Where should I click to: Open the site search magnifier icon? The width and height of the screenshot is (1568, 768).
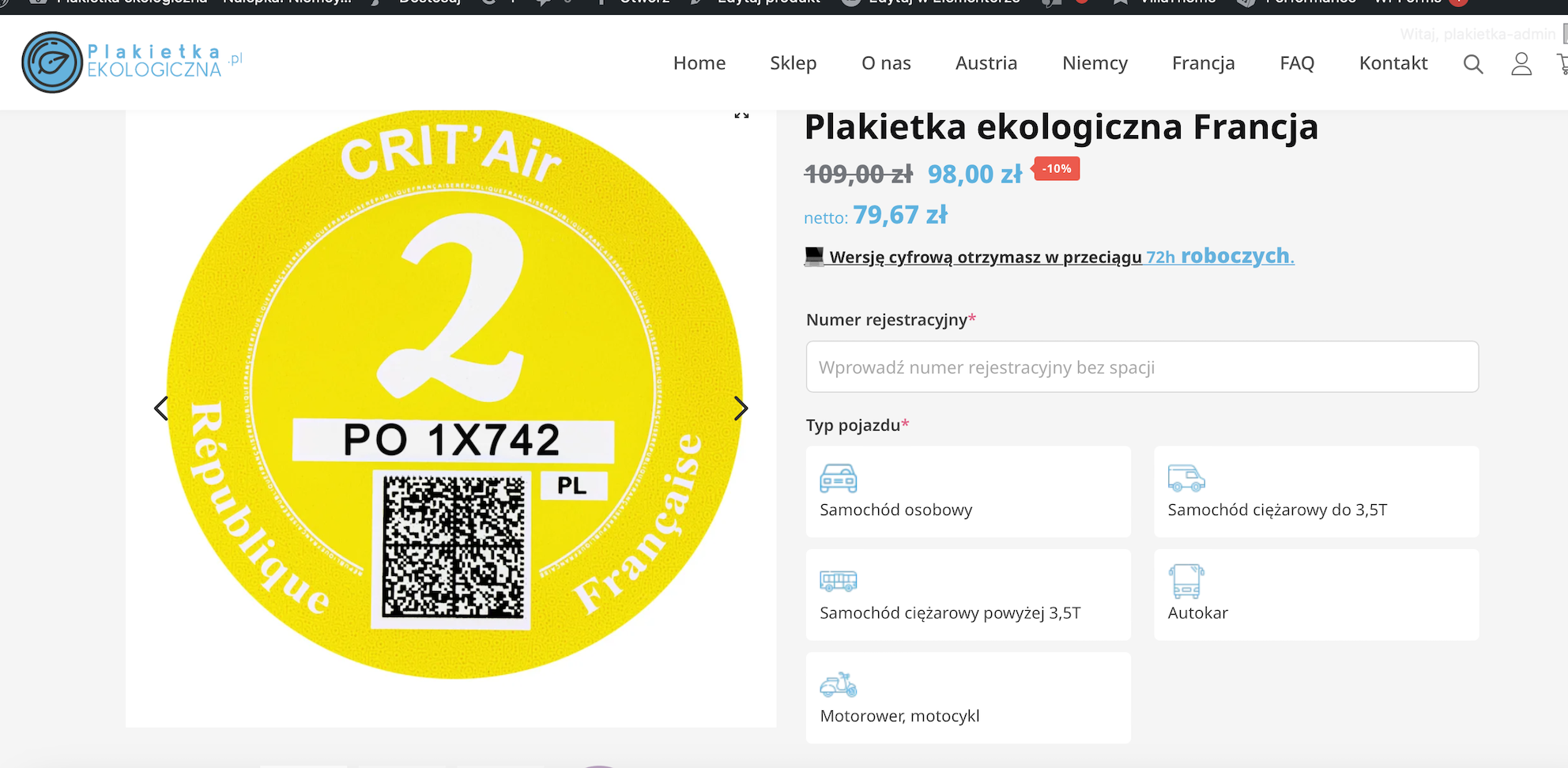pyautogui.click(x=1473, y=64)
